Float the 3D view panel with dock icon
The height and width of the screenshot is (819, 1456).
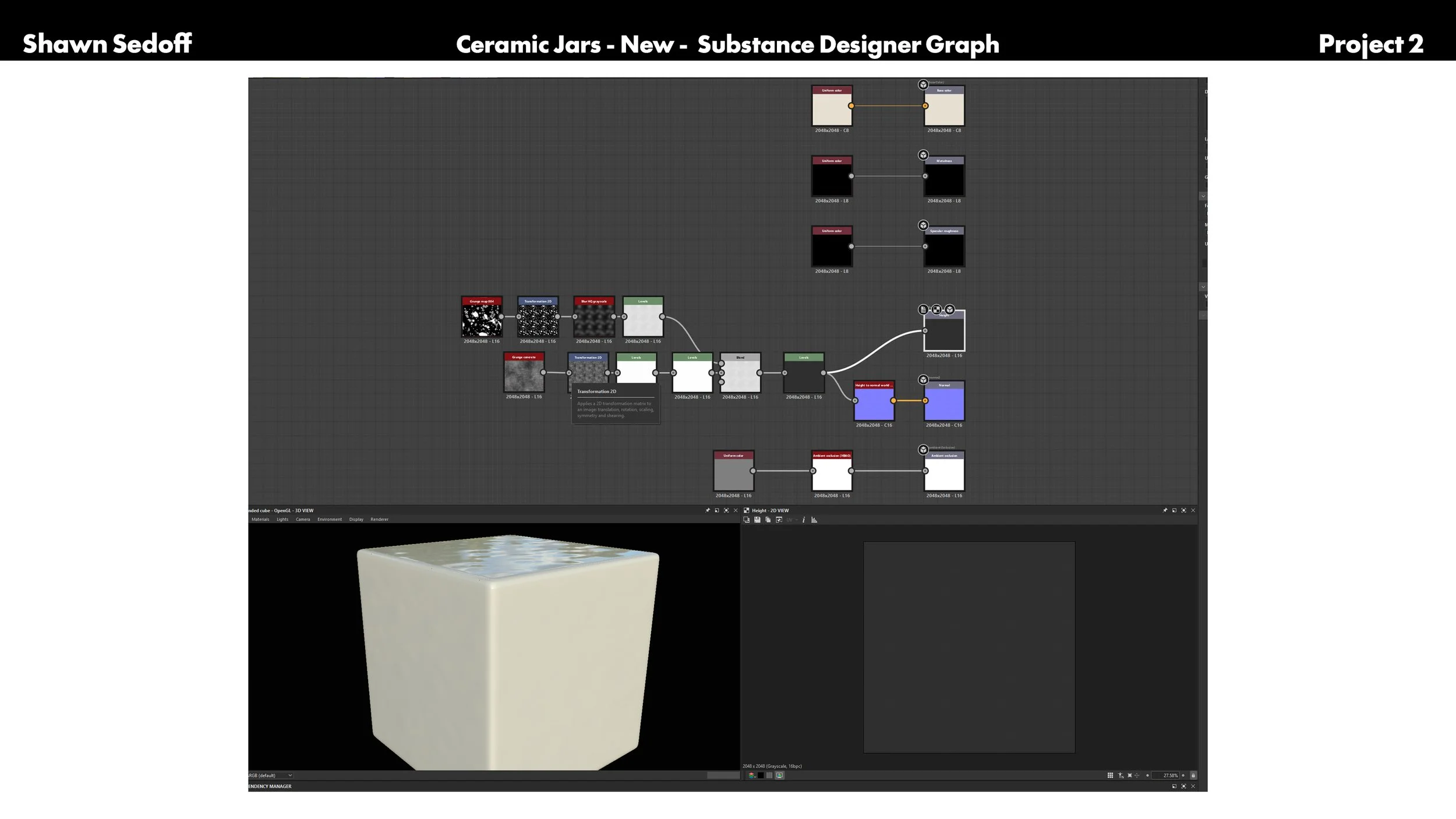pyautogui.click(x=717, y=510)
